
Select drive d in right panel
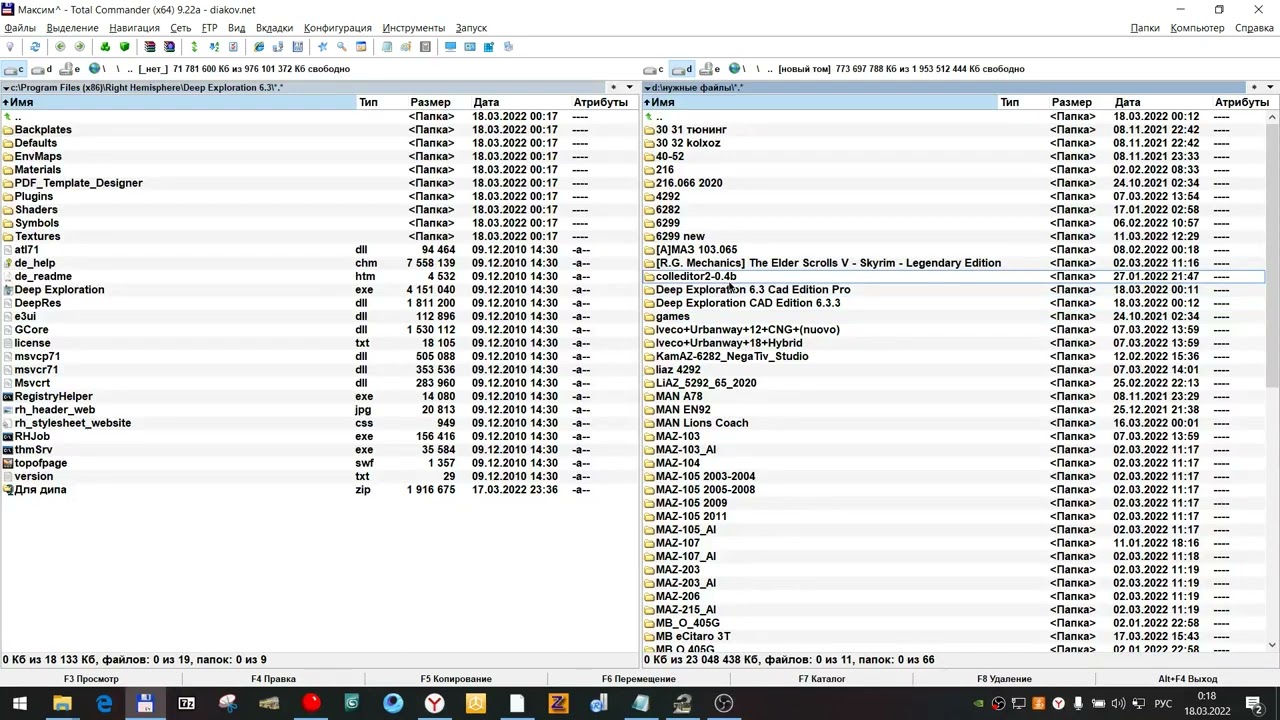pos(682,69)
